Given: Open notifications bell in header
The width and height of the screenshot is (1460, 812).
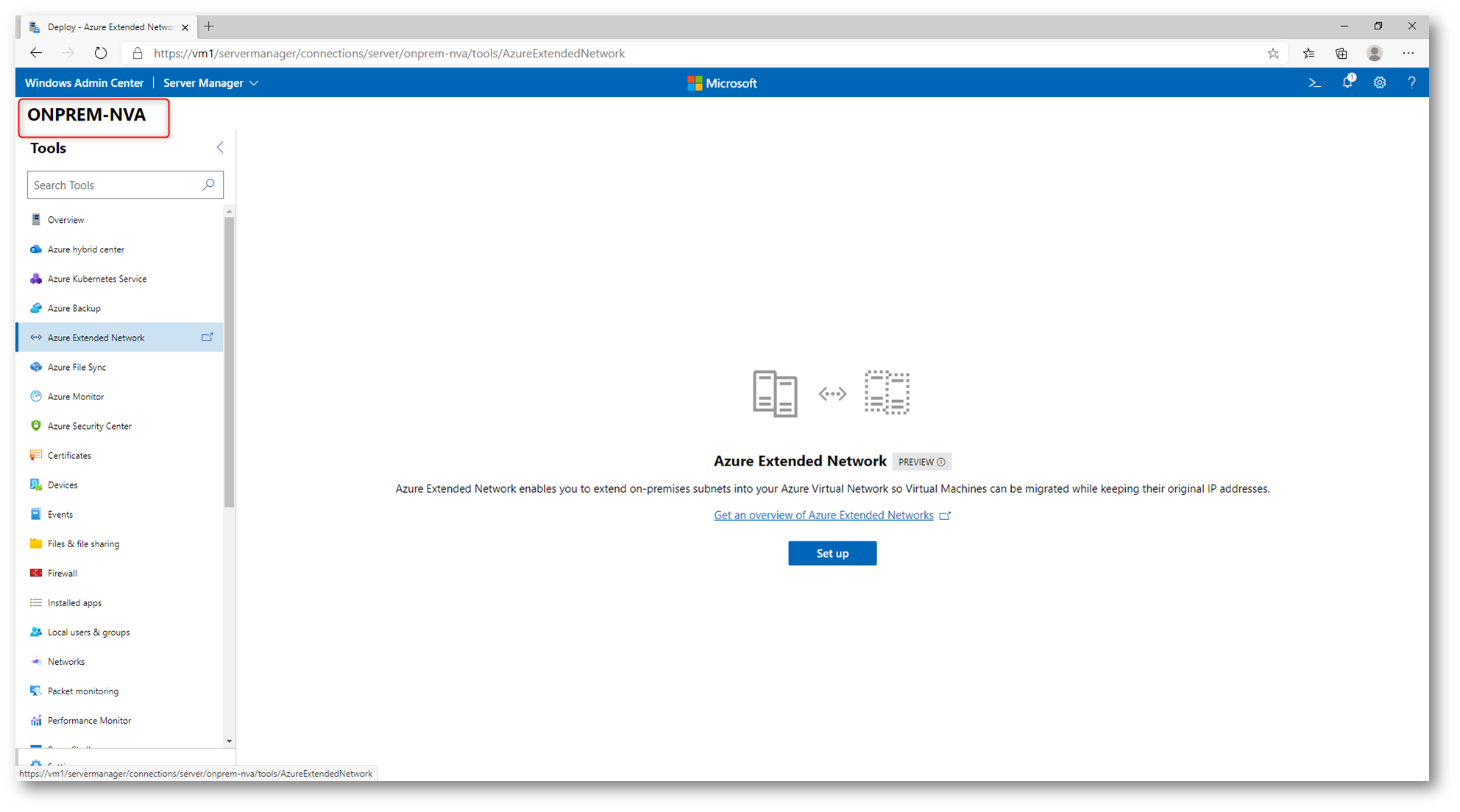Looking at the screenshot, I should [x=1348, y=82].
